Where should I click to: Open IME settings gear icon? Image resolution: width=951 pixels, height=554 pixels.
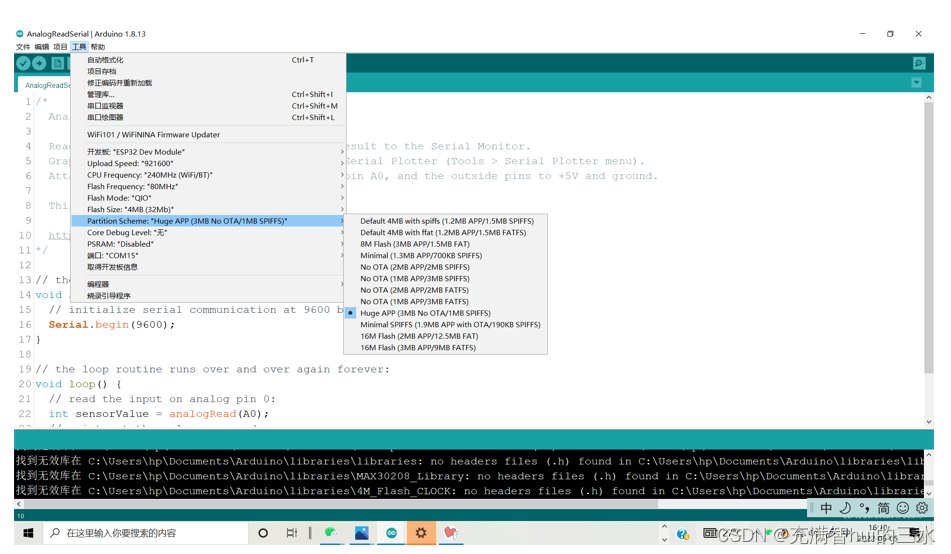coord(922,508)
